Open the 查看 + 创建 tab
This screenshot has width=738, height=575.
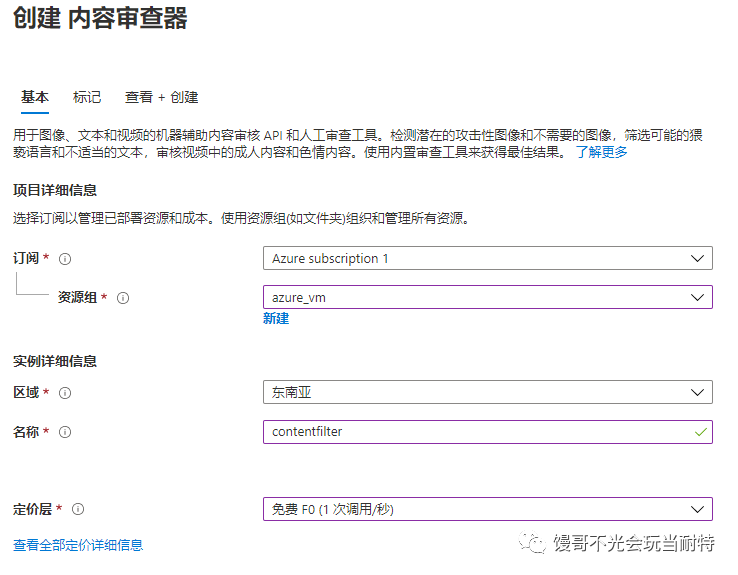[x=161, y=97]
